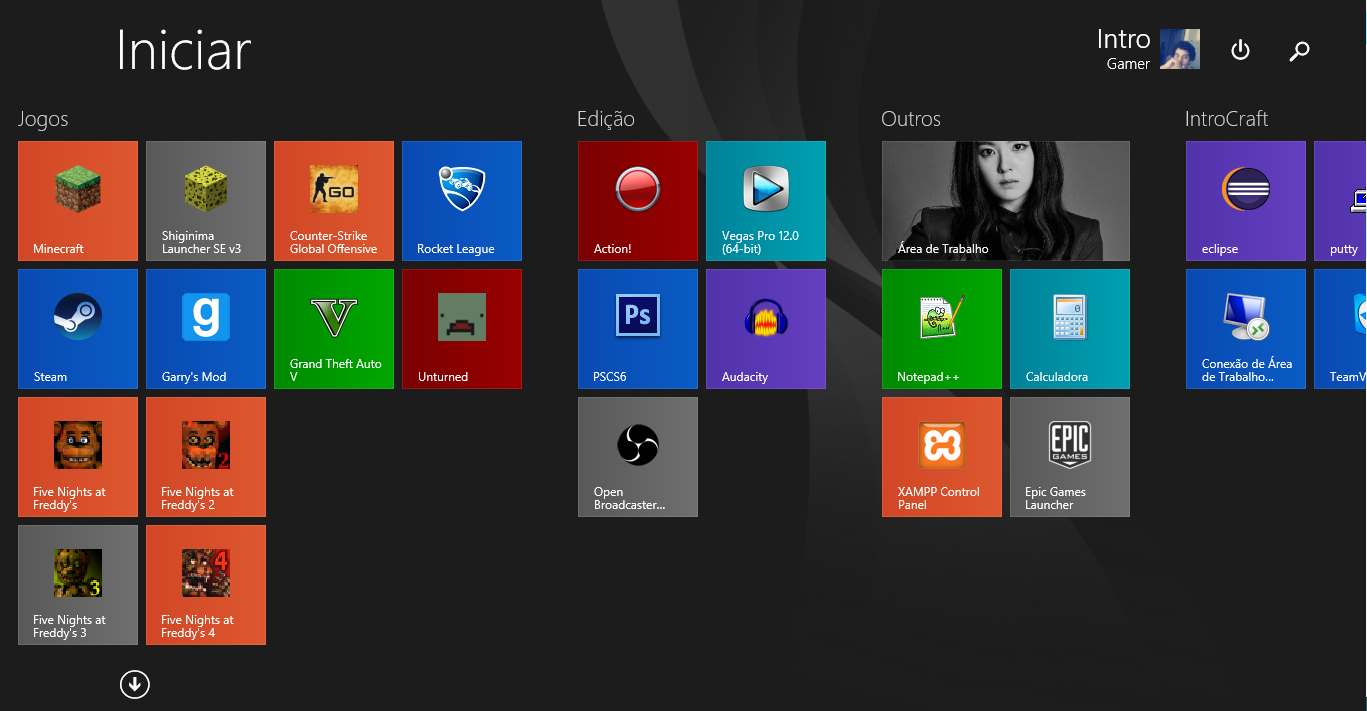Screen dimensions: 1367x711
Task: Launch Rocket League
Action: [462, 201]
